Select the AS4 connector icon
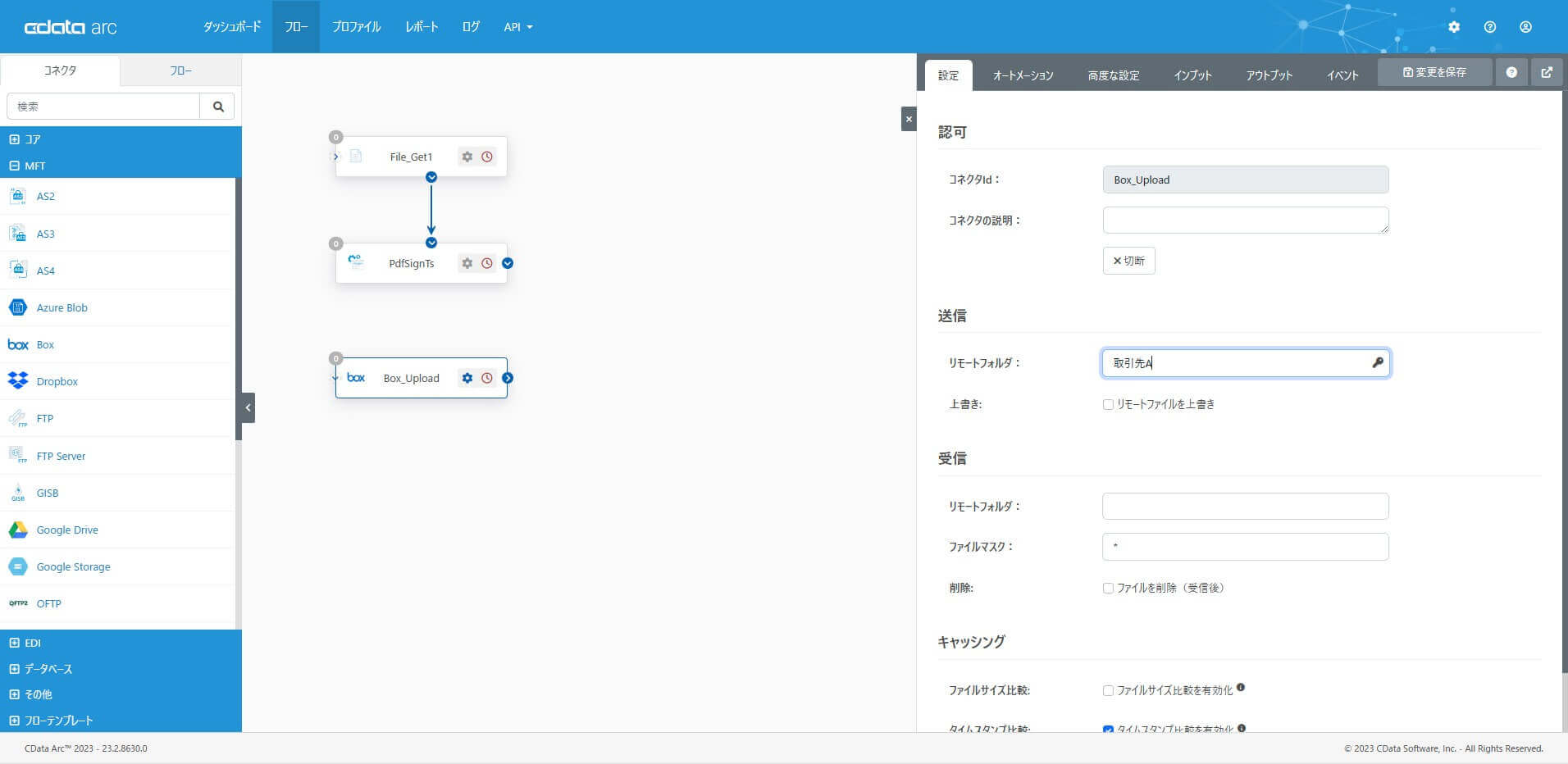This screenshot has width=1568, height=764. point(17,271)
